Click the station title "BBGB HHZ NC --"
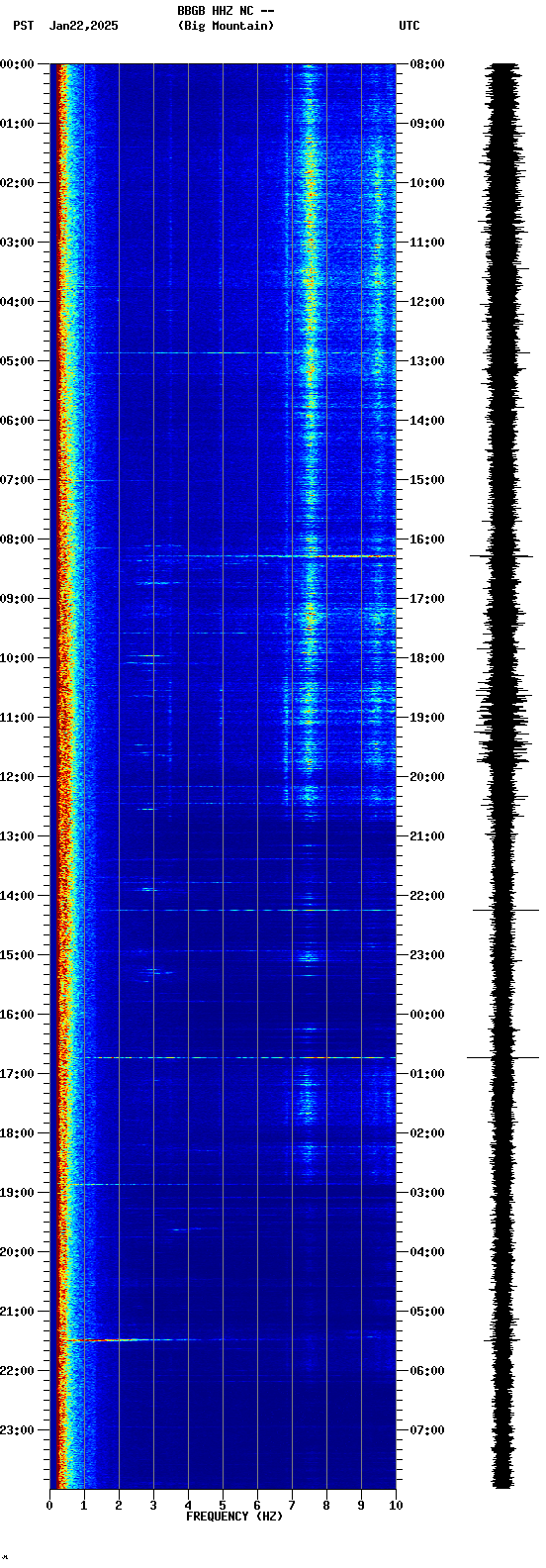 (226, 11)
